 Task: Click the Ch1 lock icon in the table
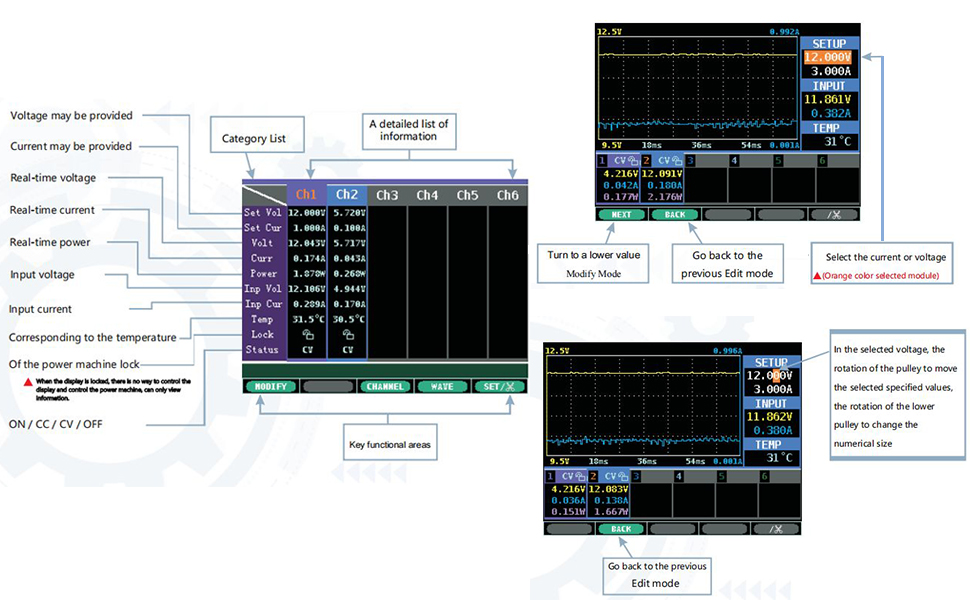click(x=307, y=335)
